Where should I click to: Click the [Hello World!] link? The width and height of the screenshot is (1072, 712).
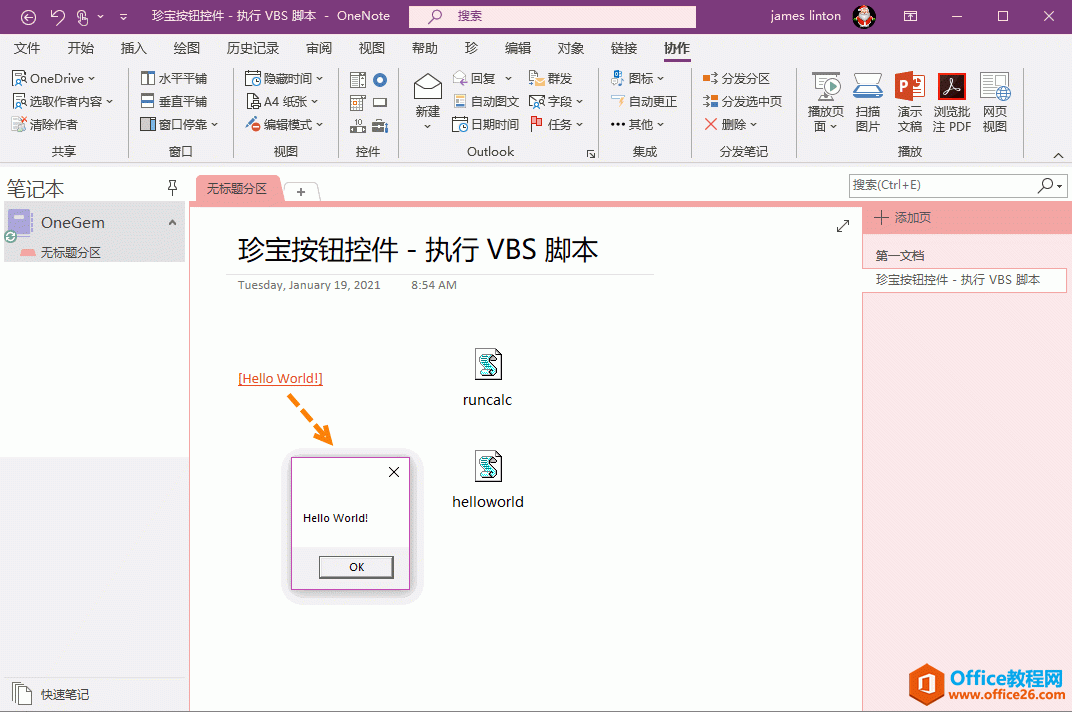[x=280, y=378]
